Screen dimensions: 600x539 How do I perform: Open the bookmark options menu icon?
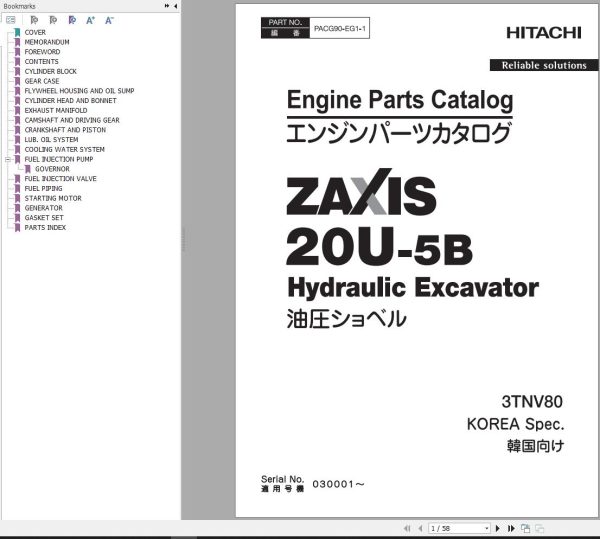(11, 20)
